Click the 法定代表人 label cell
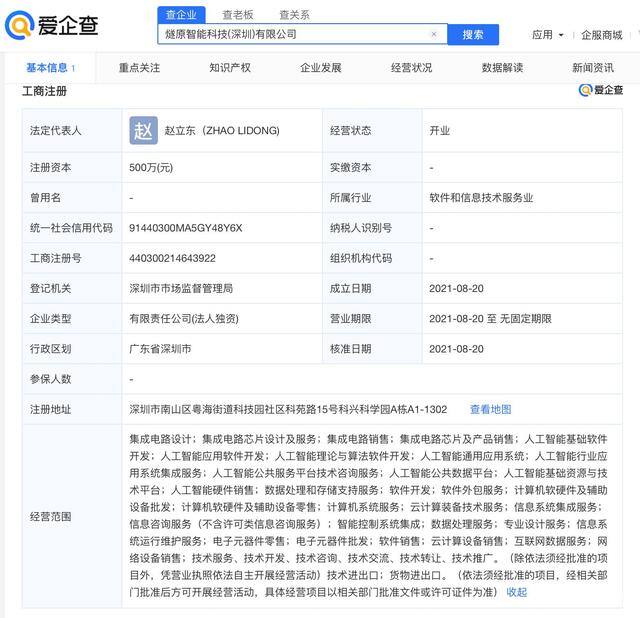Viewport: 640px width, 618px height. 72,131
